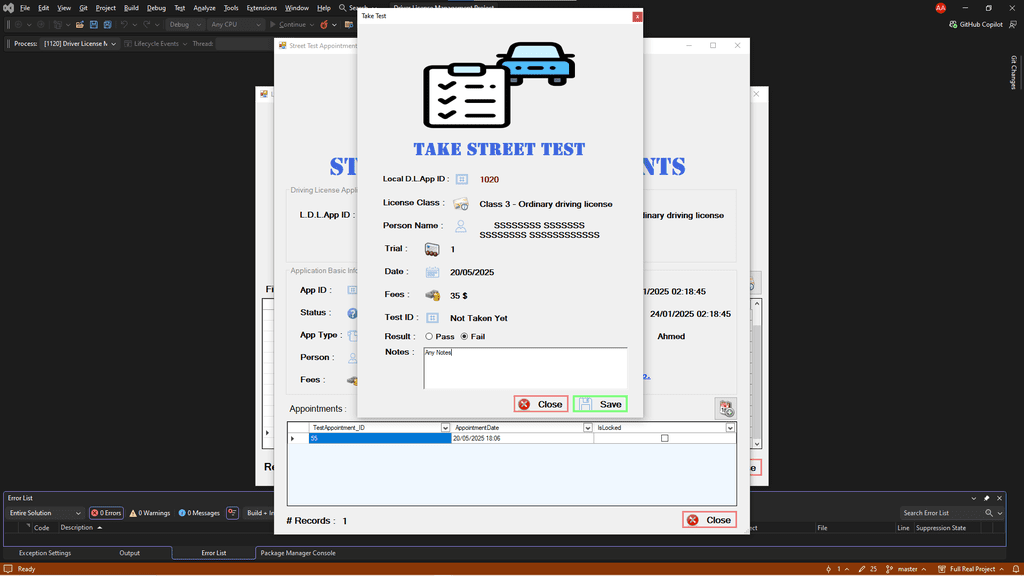The image size is (1024, 576).
Task: Close the Take Test dialog with red X
Action: point(637,16)
